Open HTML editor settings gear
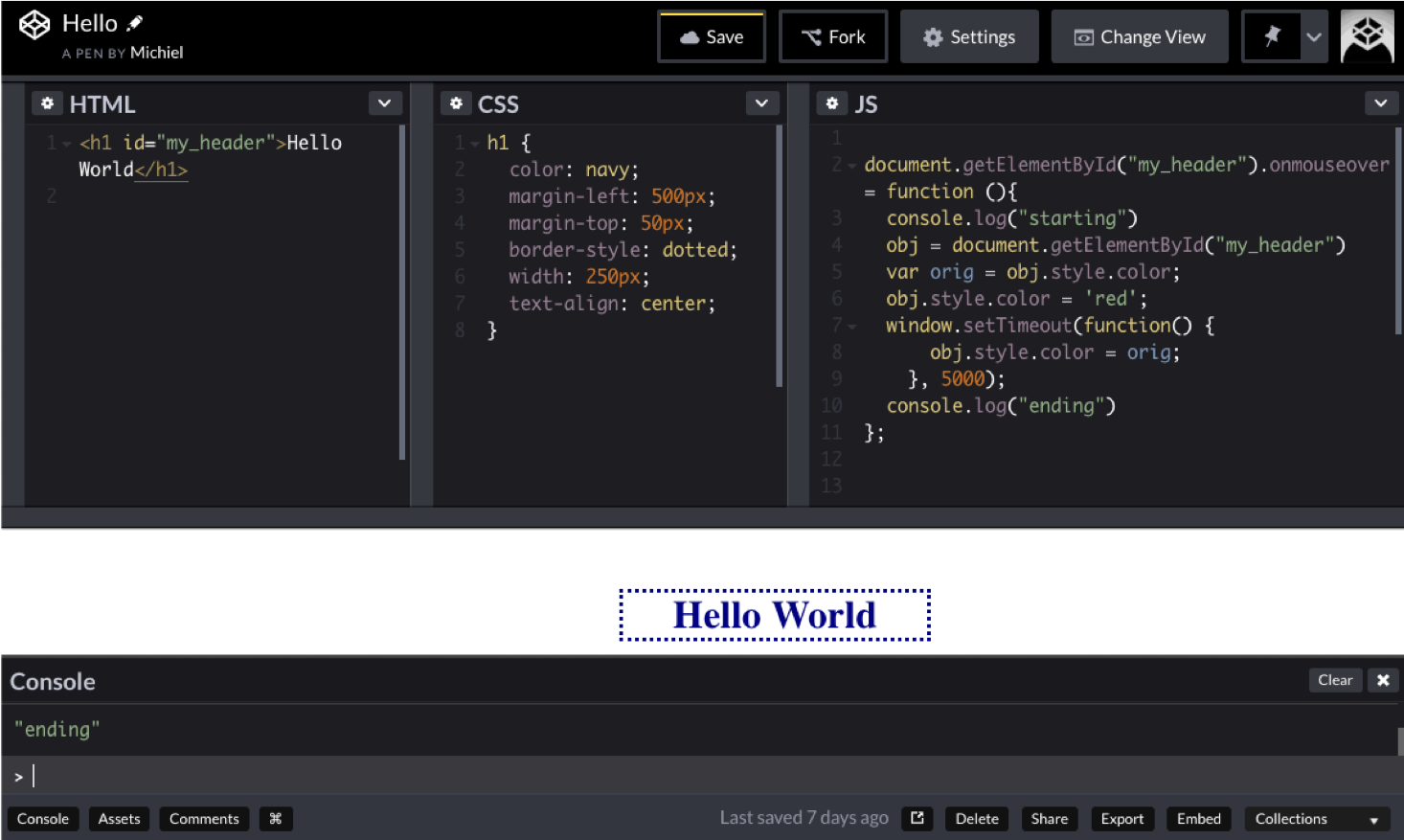Image resolution: width=1404 pixels, height=840 pixels. click(x=47, y=103)
